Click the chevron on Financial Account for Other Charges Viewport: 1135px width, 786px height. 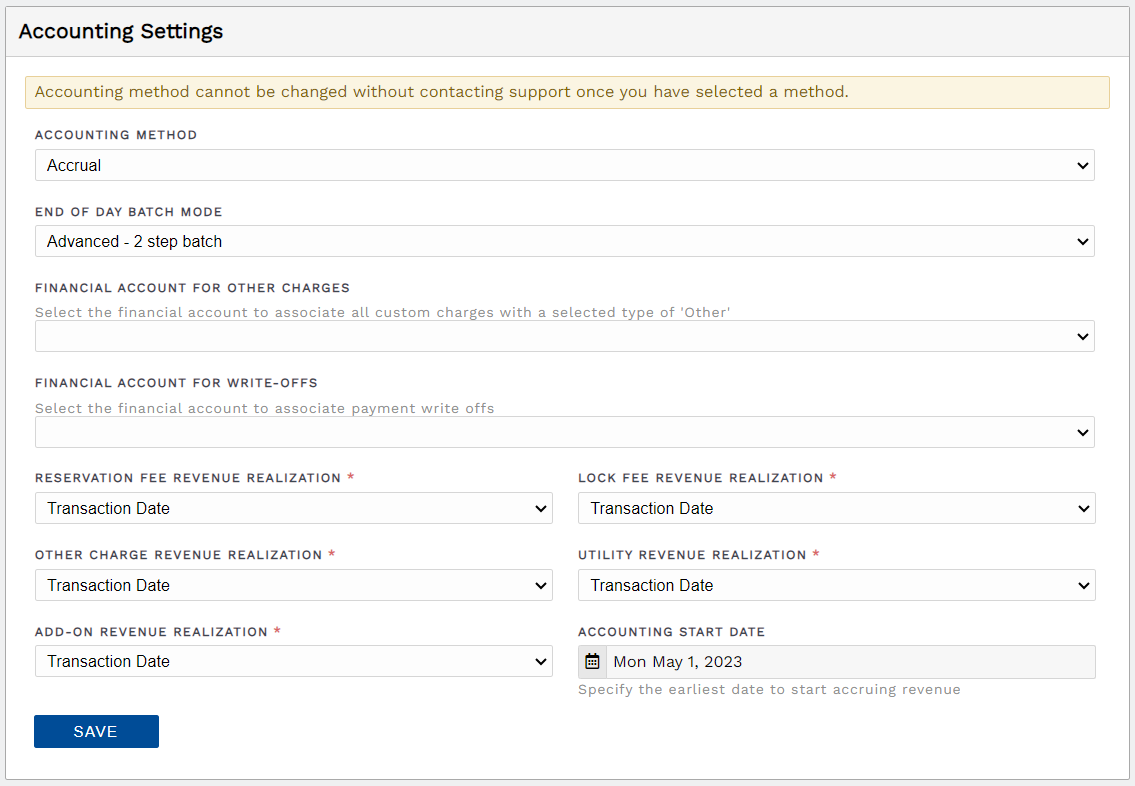click(x=1084, y=336)
